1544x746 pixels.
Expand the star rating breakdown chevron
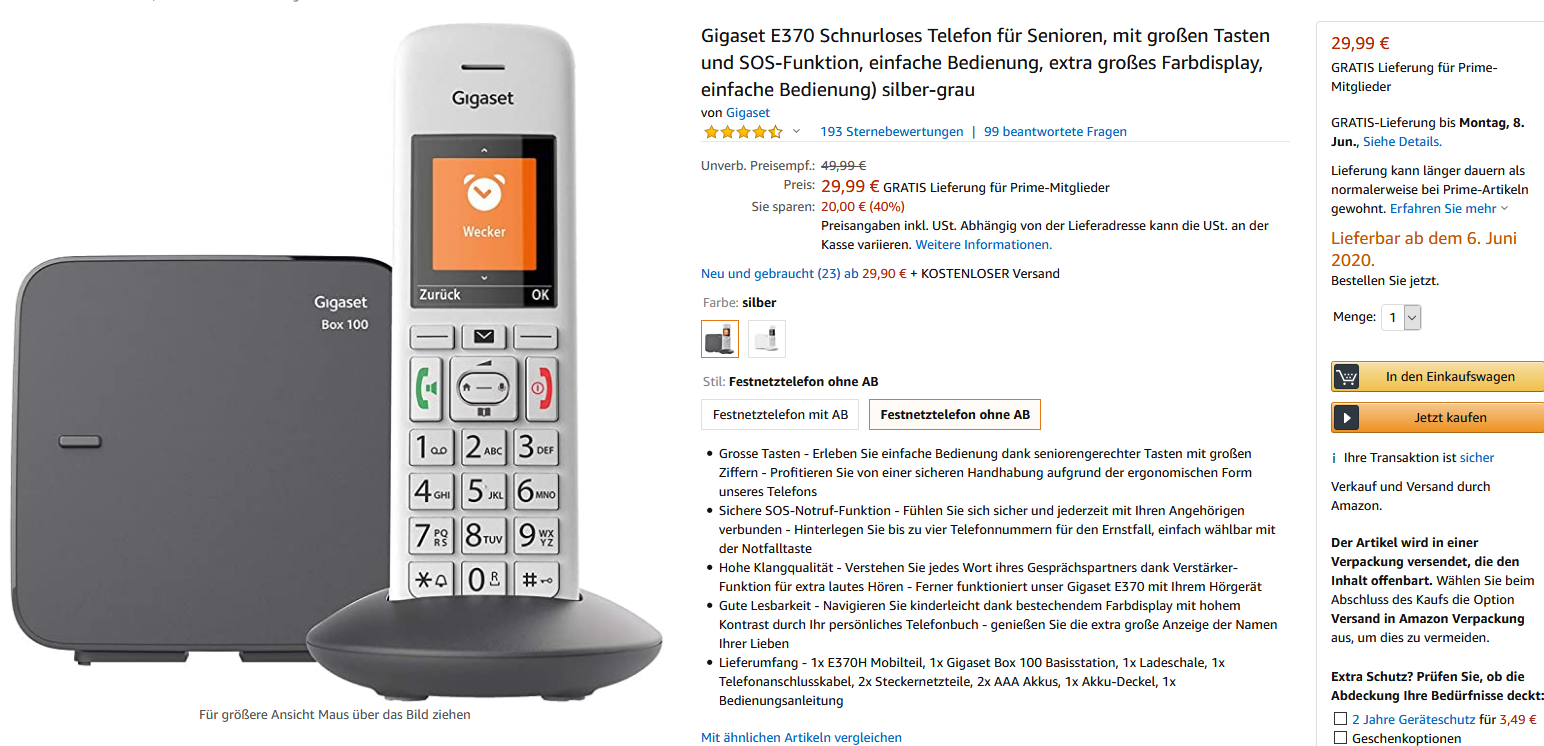coord(797,132)
